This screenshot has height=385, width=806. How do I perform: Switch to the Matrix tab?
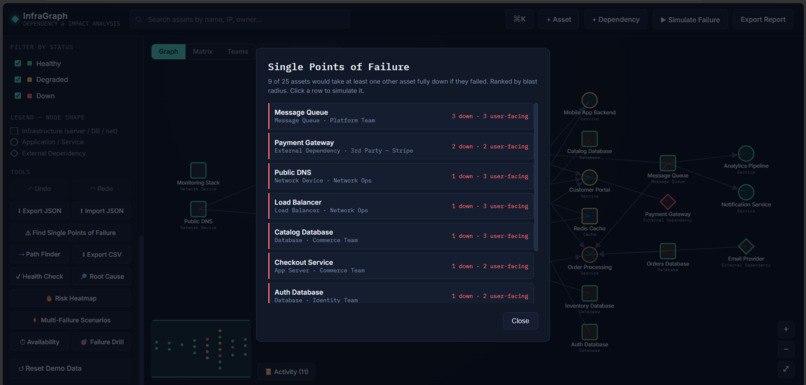(x=203, y=51)
